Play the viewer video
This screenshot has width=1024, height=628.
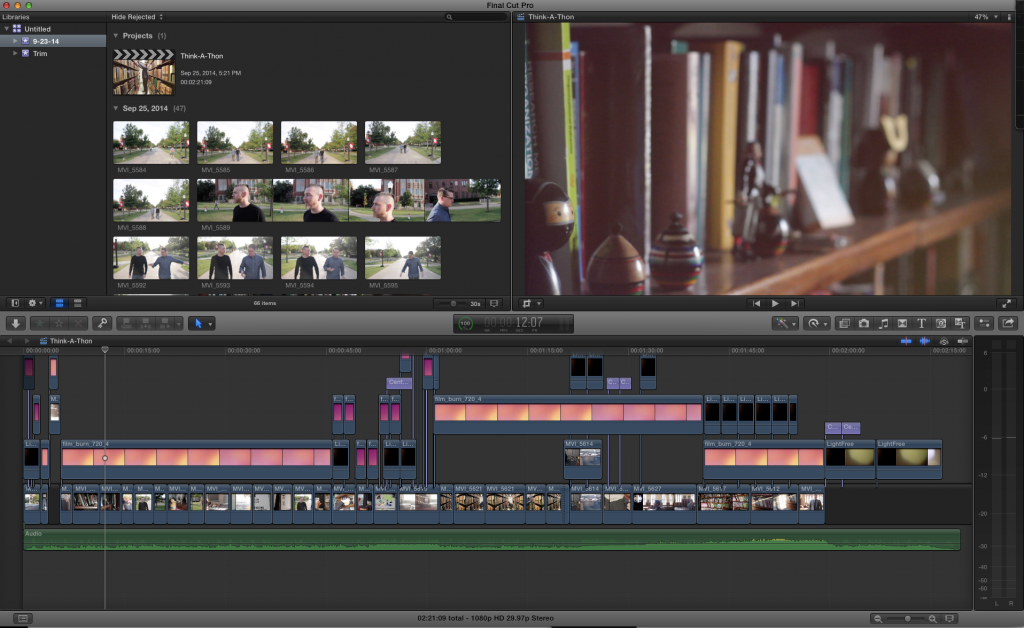coord(775,303)
